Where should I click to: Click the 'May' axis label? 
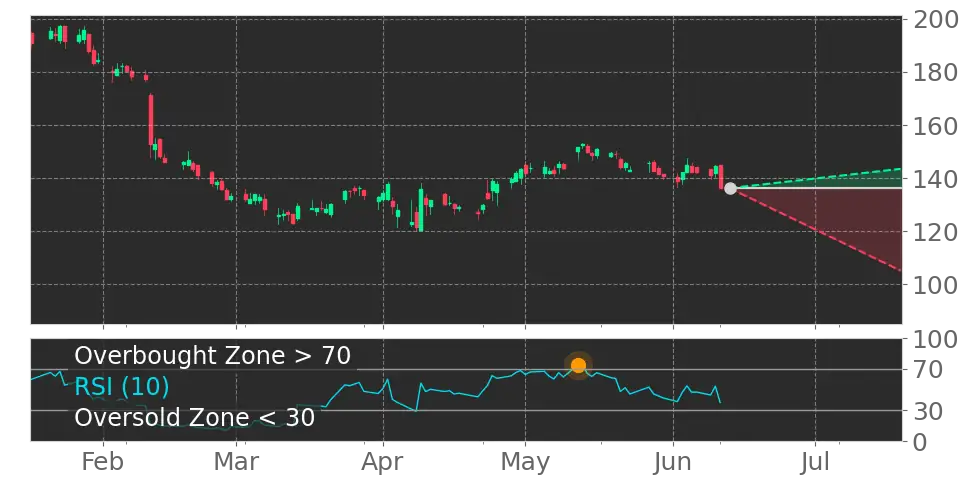tap(525, 462)
